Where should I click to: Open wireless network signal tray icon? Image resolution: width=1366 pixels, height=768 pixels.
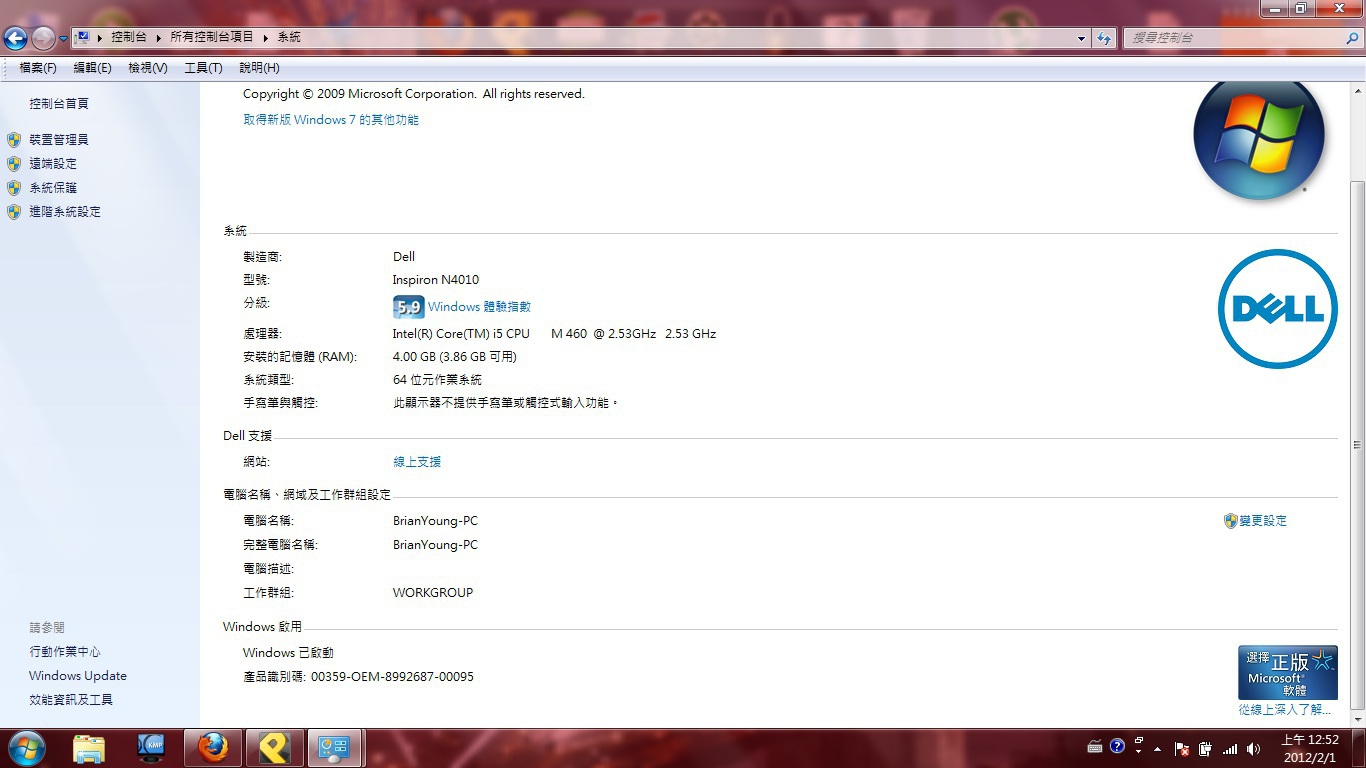click(x=1230, y=749)
